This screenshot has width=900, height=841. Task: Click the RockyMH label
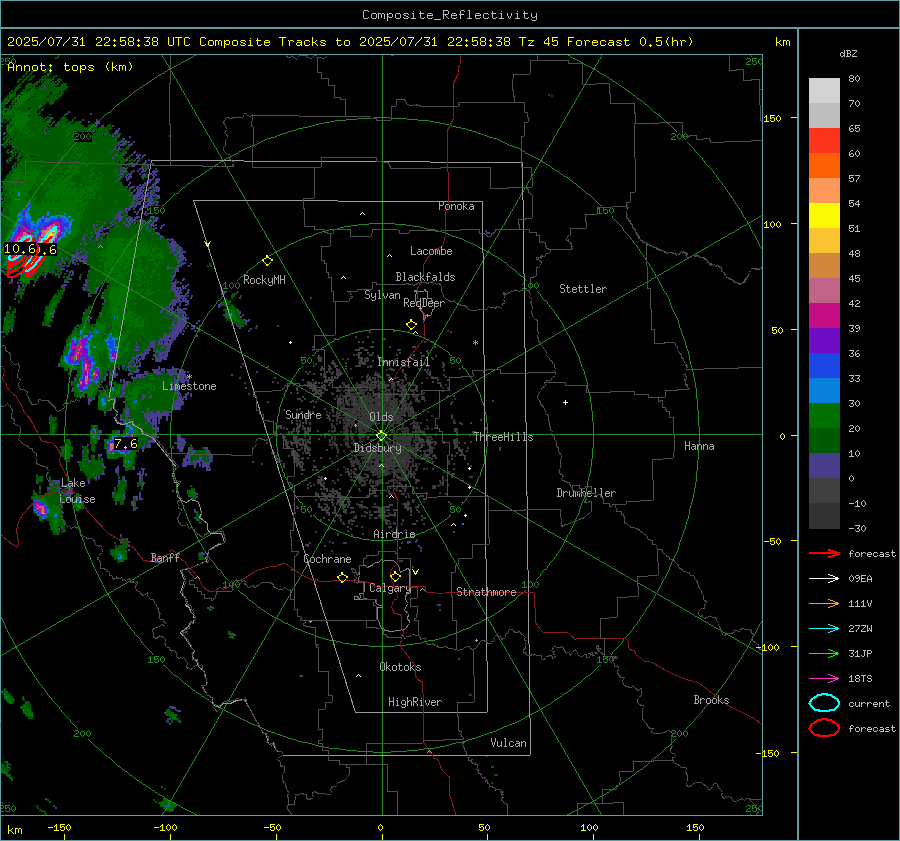(x=264, y=280)
